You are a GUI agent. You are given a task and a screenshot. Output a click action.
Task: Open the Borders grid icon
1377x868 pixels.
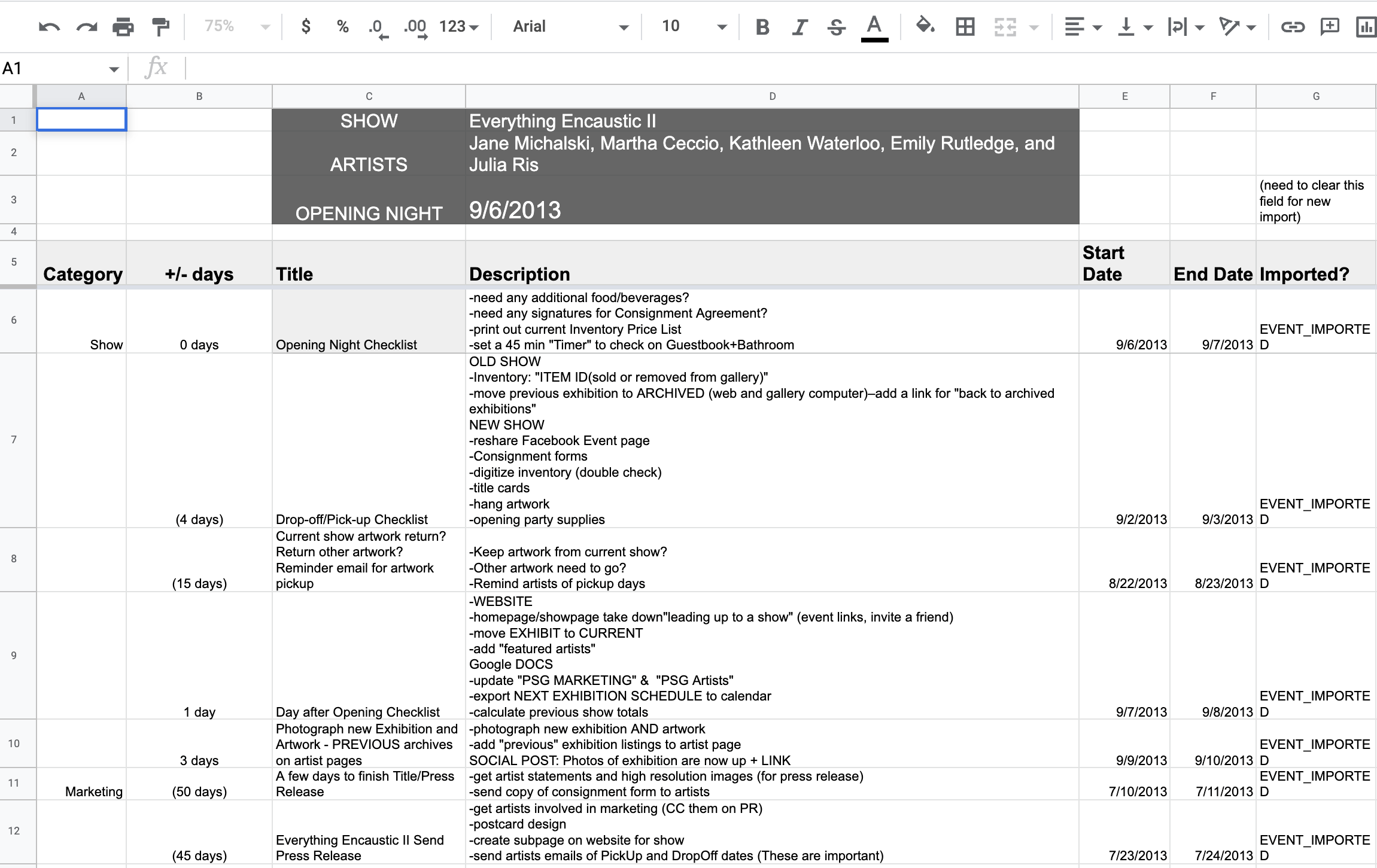pos(965,27)
